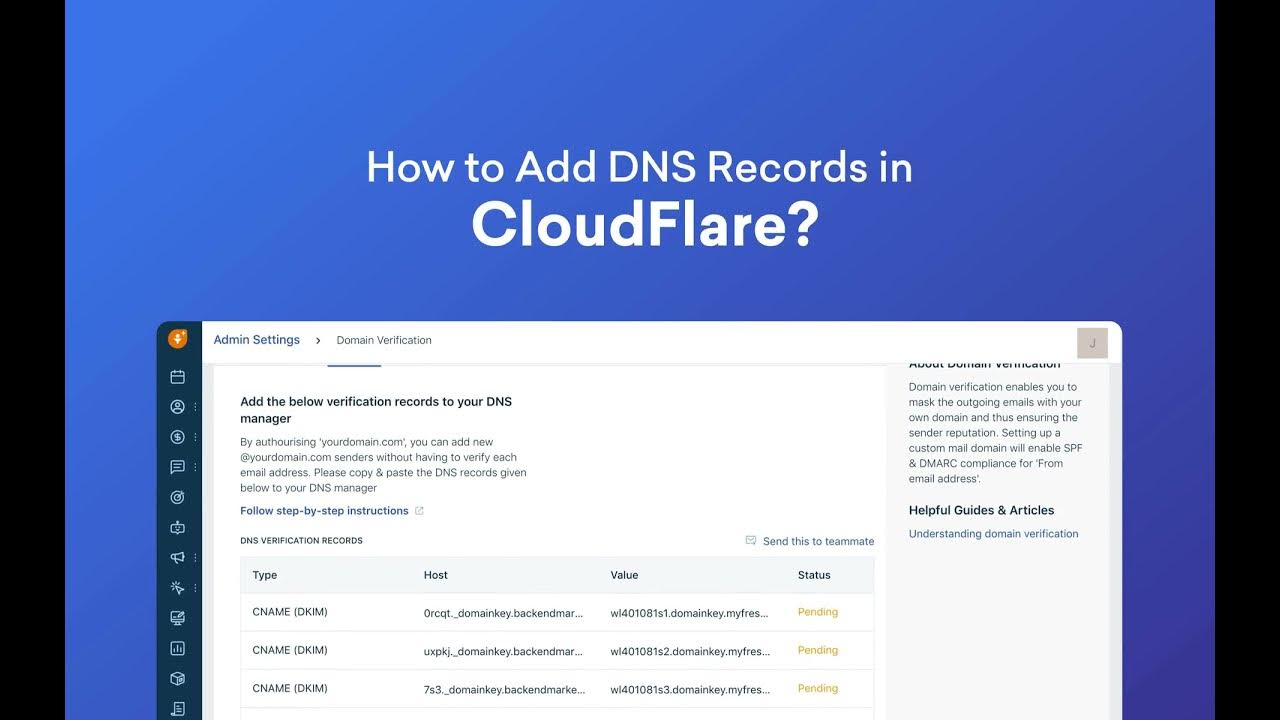Open the J user avatar menu
This screenshot has height=720, width=1280.
coord(1092,343)
